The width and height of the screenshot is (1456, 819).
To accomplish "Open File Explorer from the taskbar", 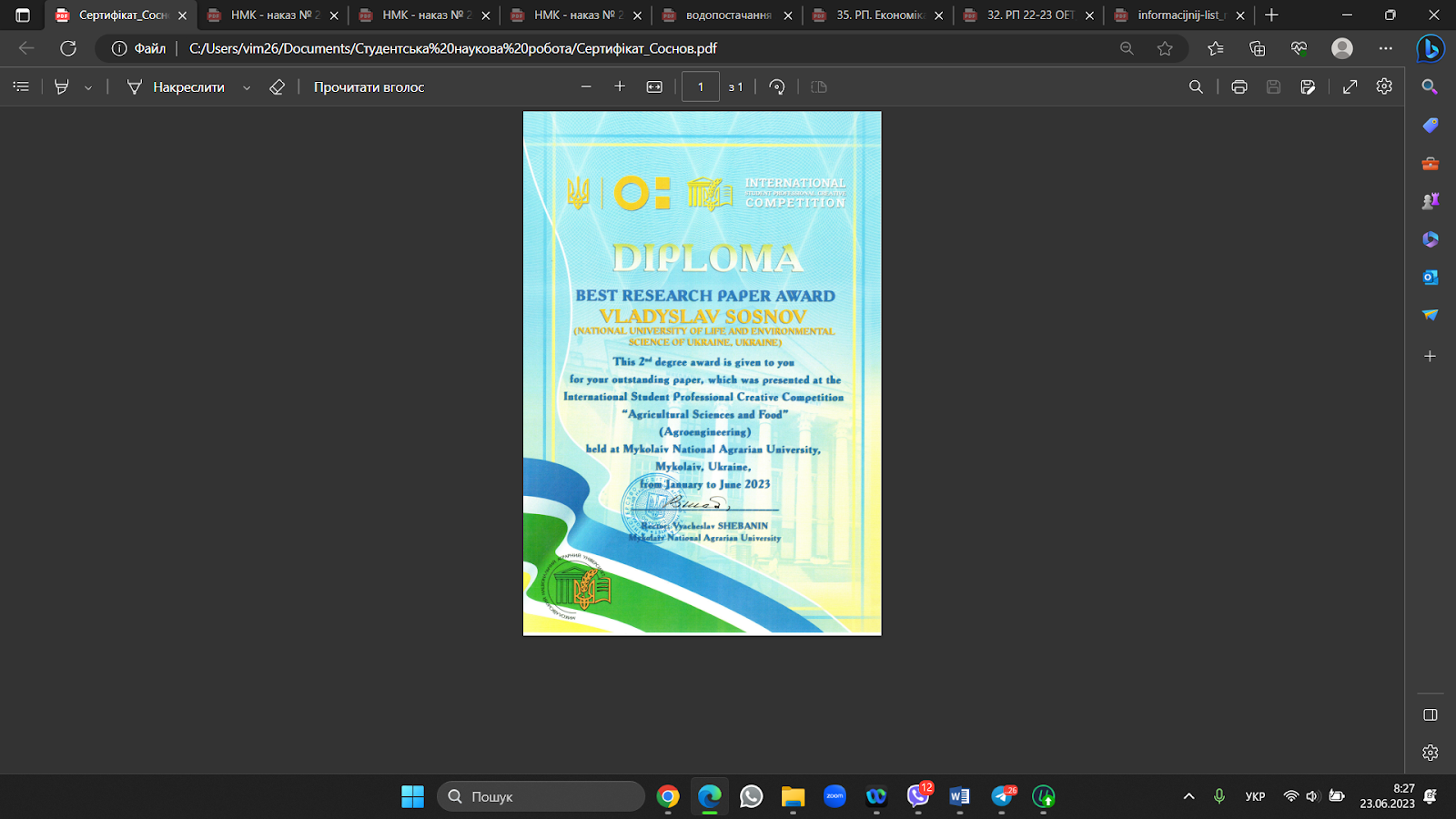I will 793,796.
